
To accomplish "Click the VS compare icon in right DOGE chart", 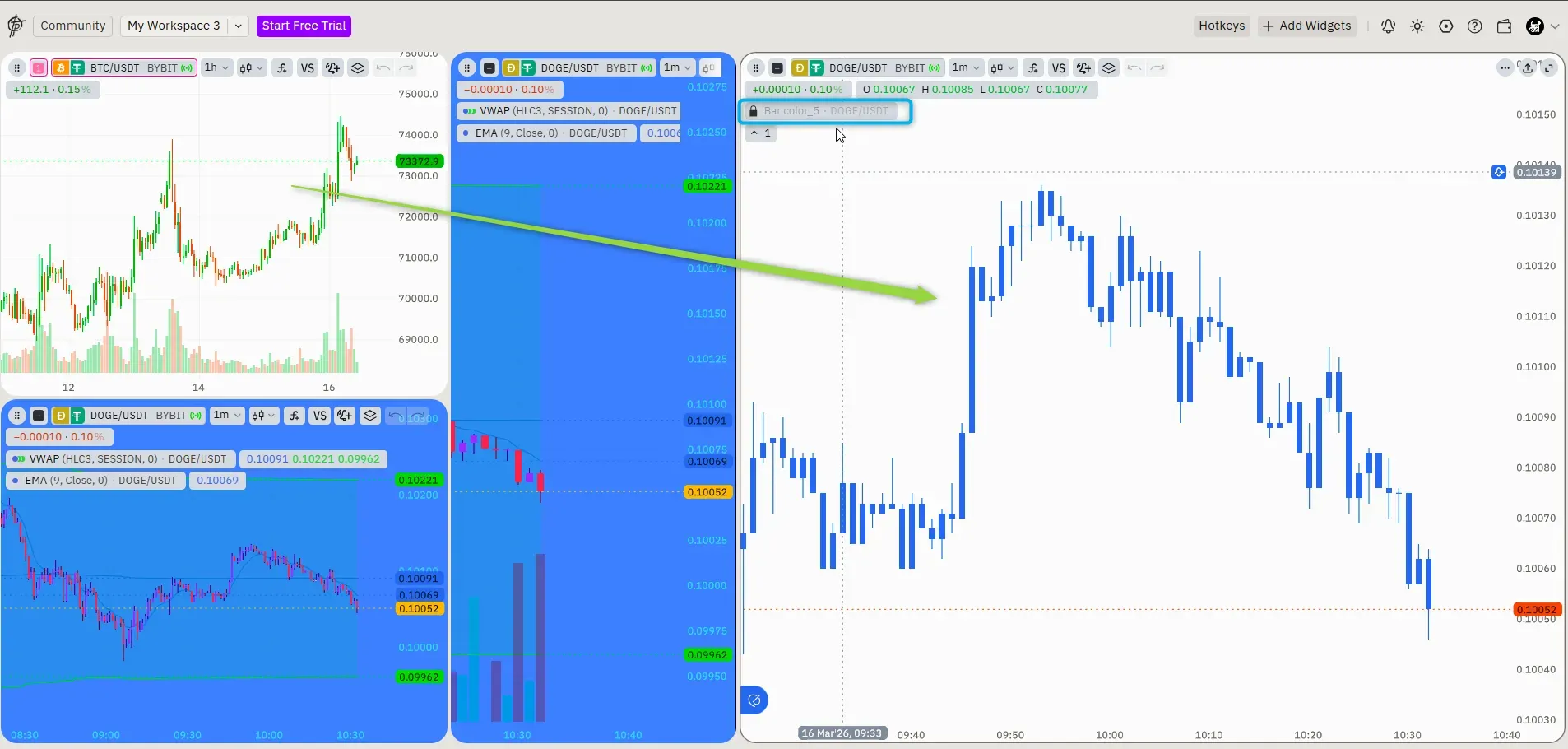I will click(x=1059, y=68).
